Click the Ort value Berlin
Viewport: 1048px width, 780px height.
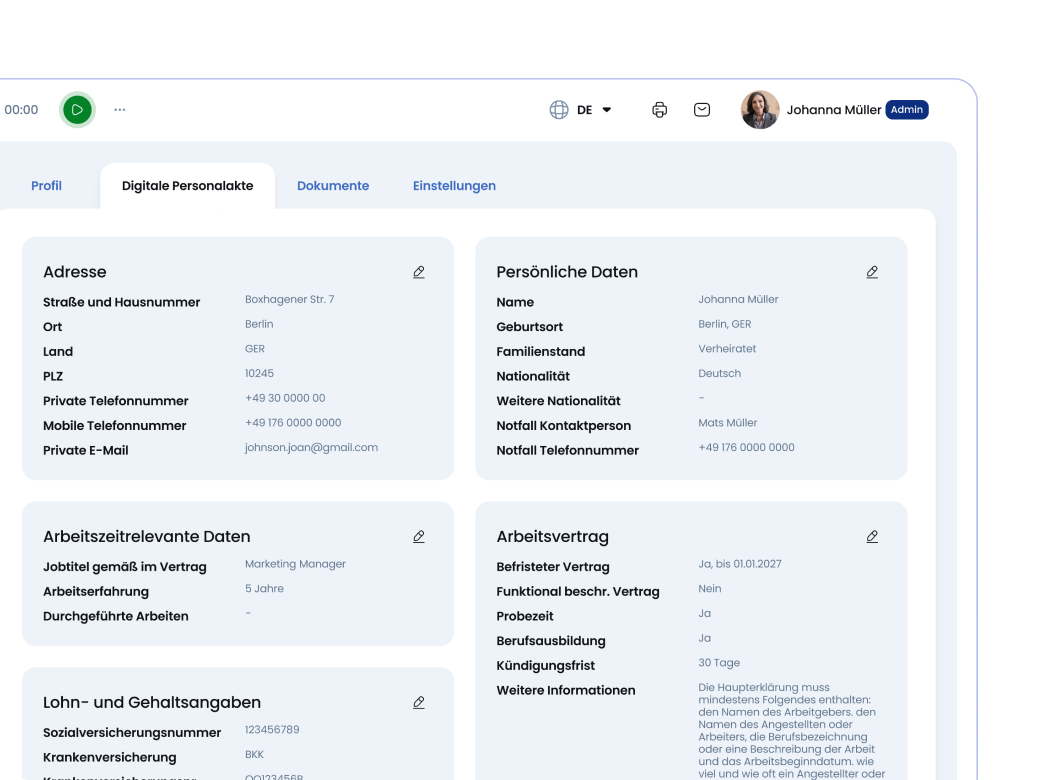click(x=259, y=324)
